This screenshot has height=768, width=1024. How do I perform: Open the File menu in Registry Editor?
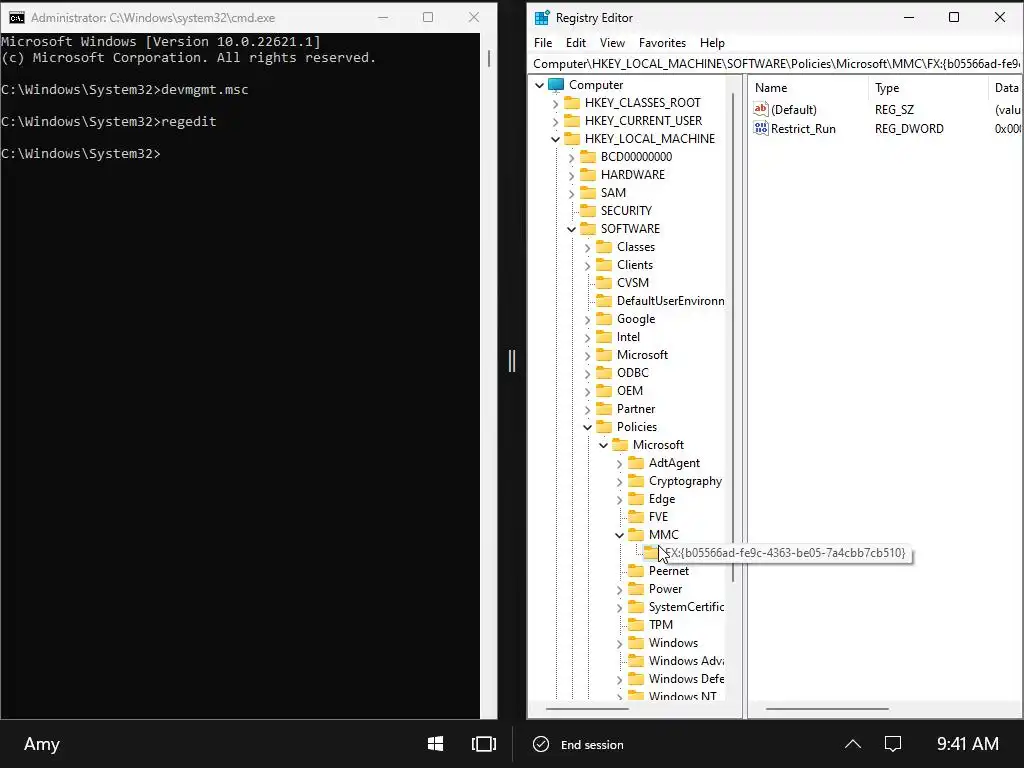pos(543,42)
